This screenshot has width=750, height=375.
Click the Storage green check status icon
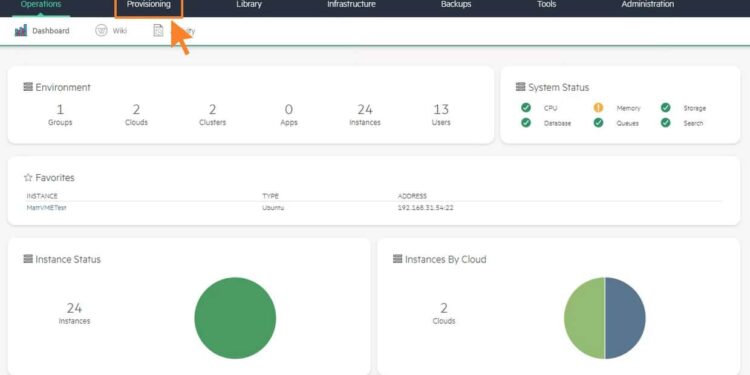(665, 108)
